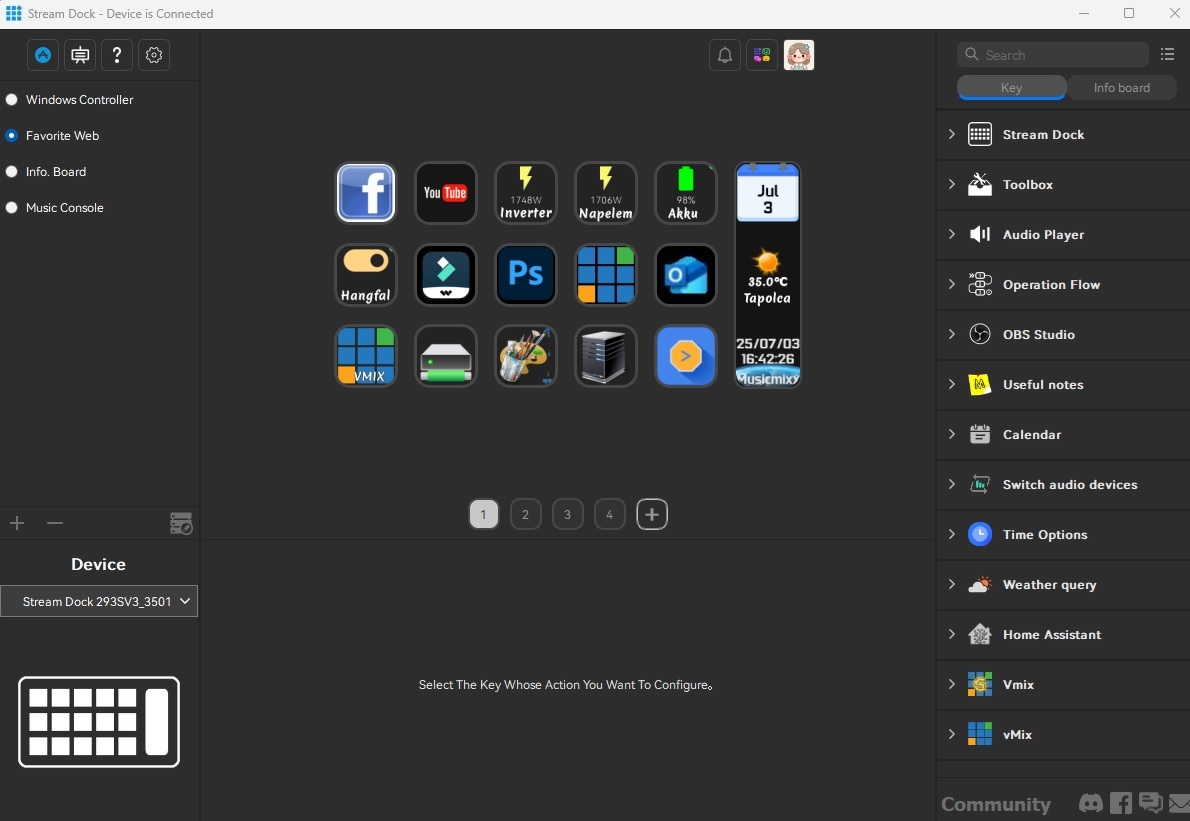Select the Hangfal toggle key
This screenshot has height=821, width=1190.
pyautogui.click(x=366, y=275)
